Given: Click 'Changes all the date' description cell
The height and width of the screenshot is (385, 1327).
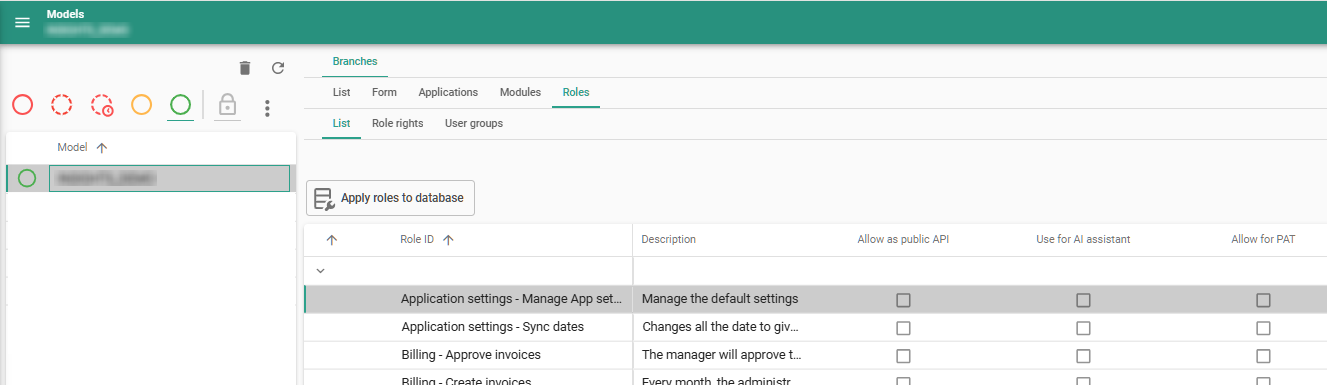Looking at the screenshot, I should click(721, 327).
